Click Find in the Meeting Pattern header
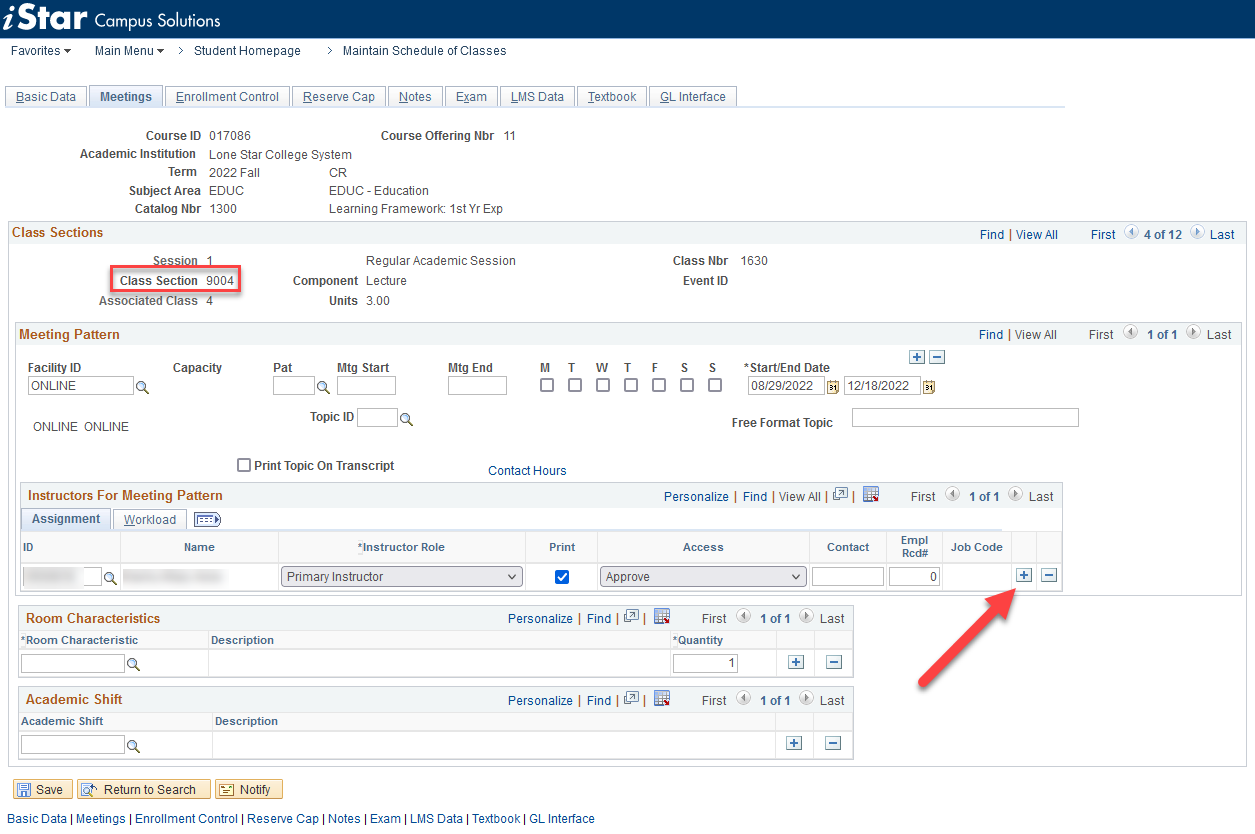This screenshot has width=1255, height=834. (991, 335)
